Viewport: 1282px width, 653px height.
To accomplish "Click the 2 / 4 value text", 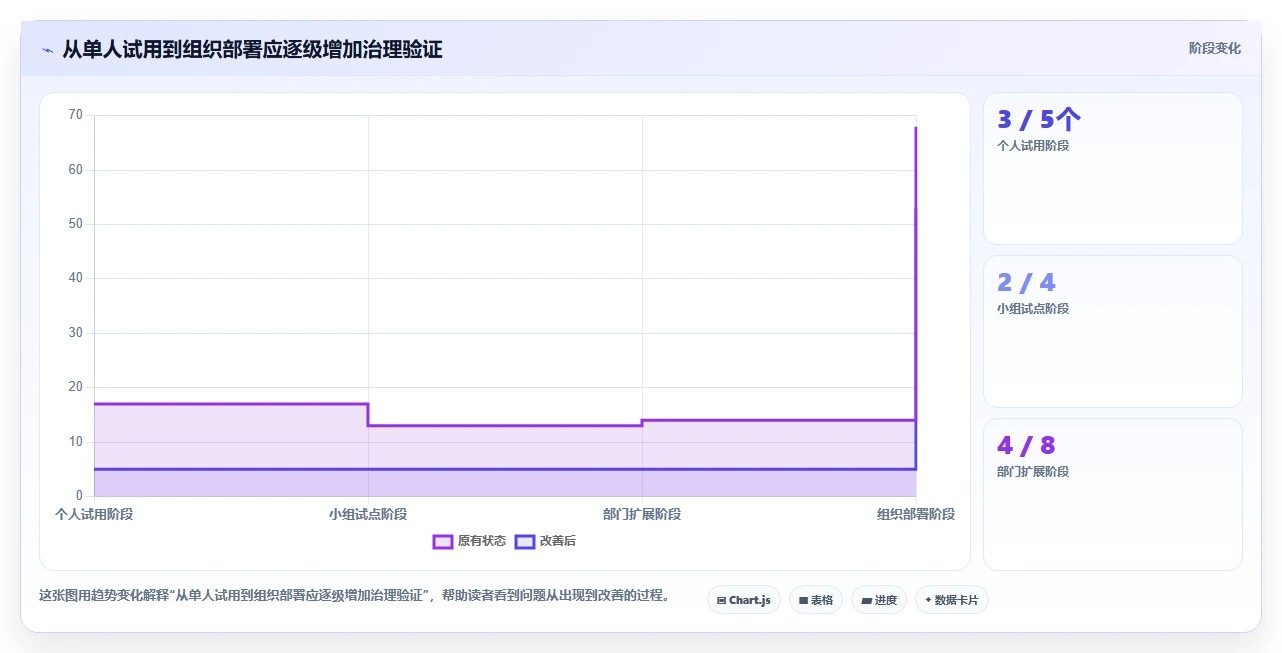I will [x=1026, y=282].
